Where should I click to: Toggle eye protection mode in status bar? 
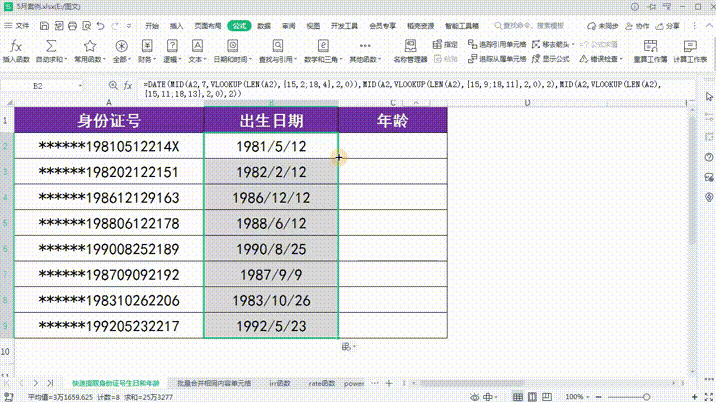475,397
